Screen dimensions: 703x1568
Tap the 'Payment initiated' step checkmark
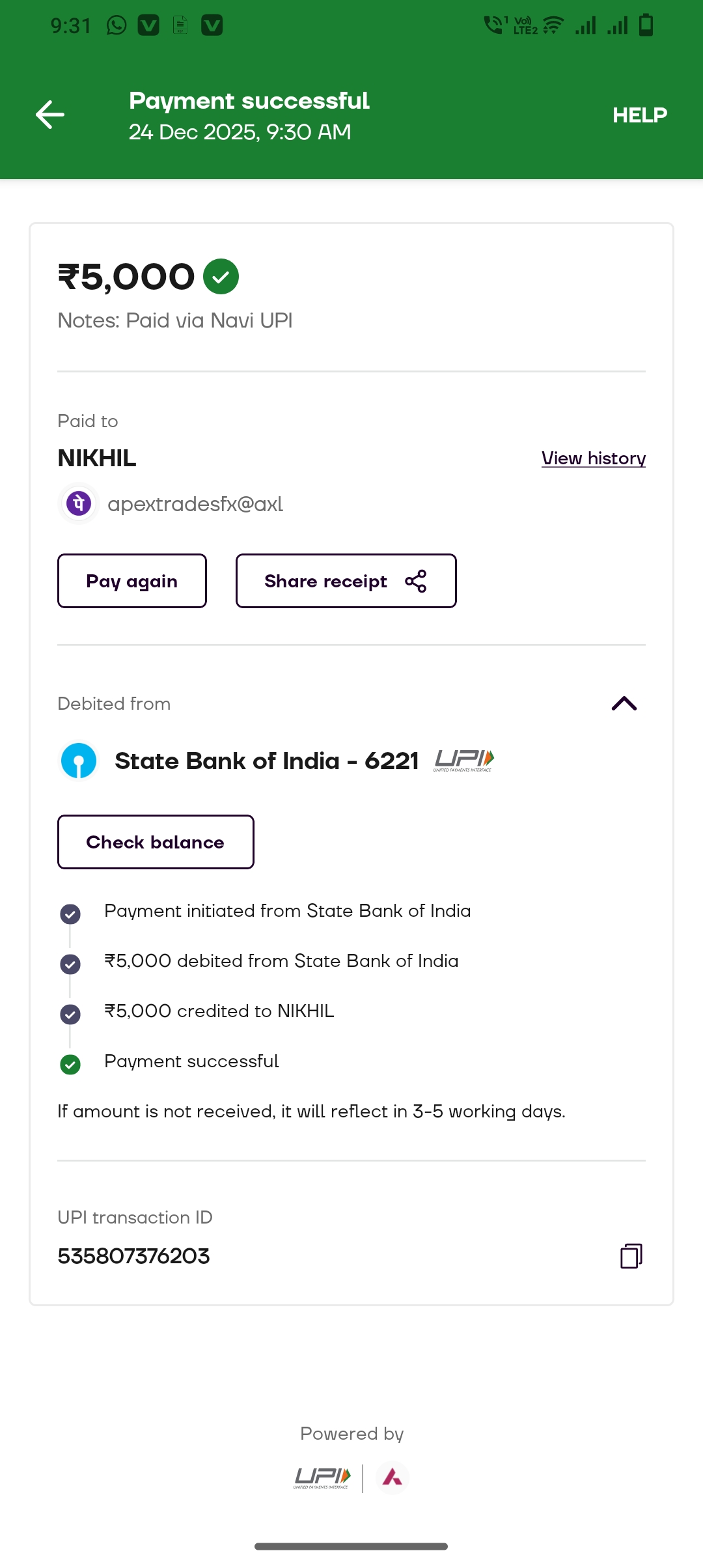pos(70,914)
